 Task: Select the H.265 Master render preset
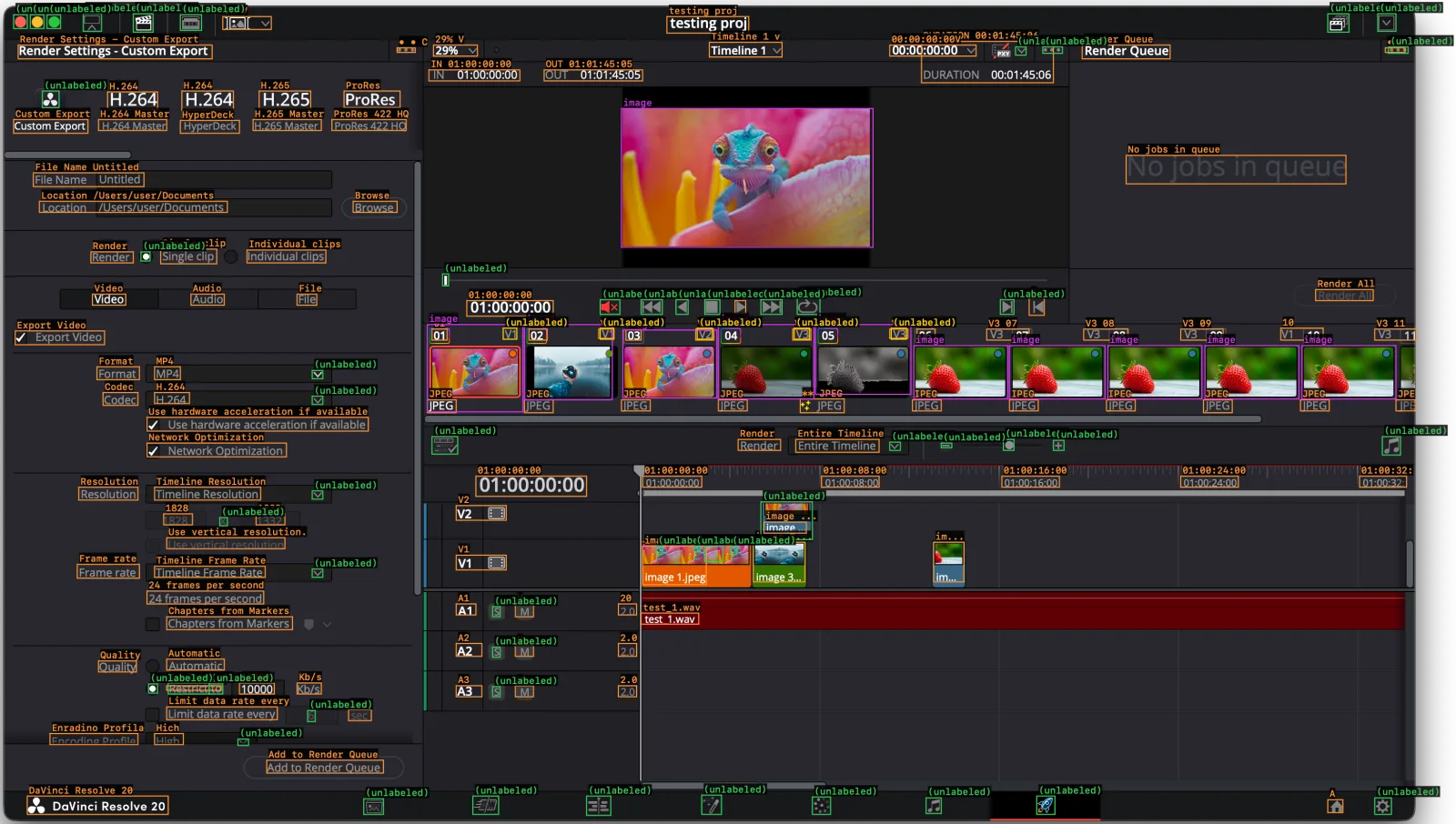pos(287,111)
